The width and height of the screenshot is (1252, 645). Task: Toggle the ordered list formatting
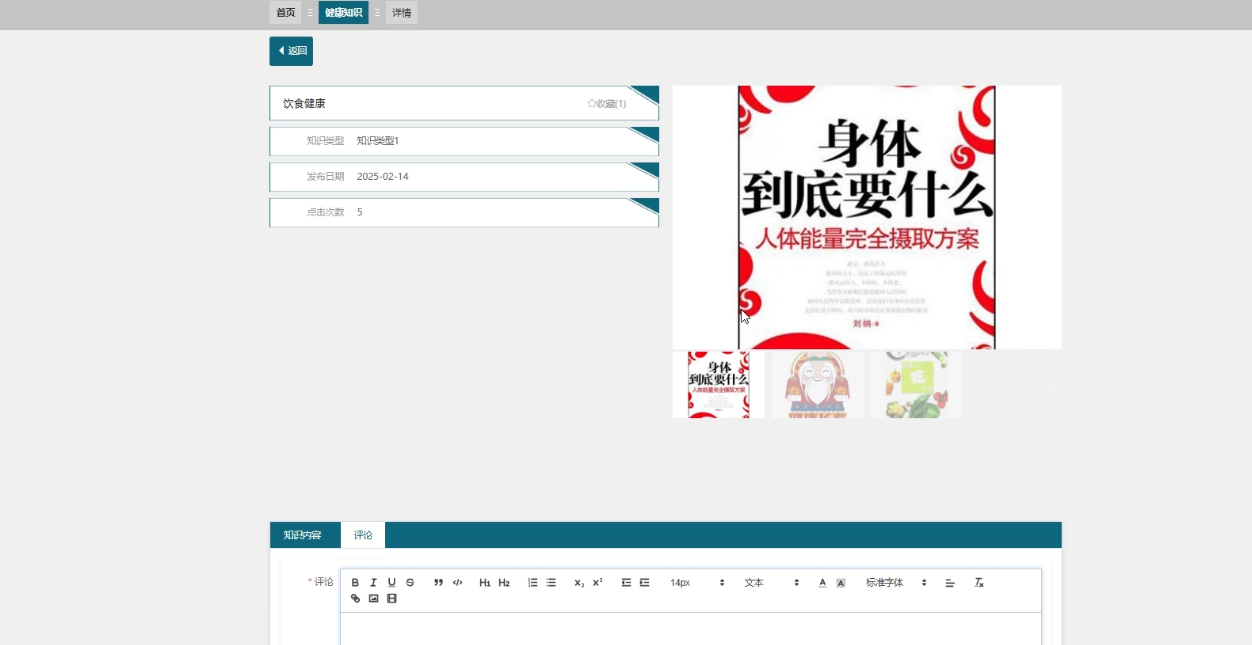point(532,582)
